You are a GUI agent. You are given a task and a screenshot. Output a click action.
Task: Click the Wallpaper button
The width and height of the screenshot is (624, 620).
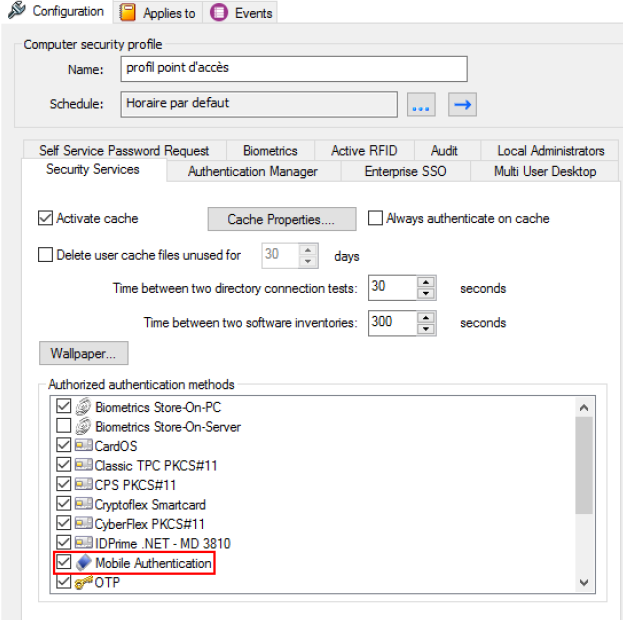84,353
